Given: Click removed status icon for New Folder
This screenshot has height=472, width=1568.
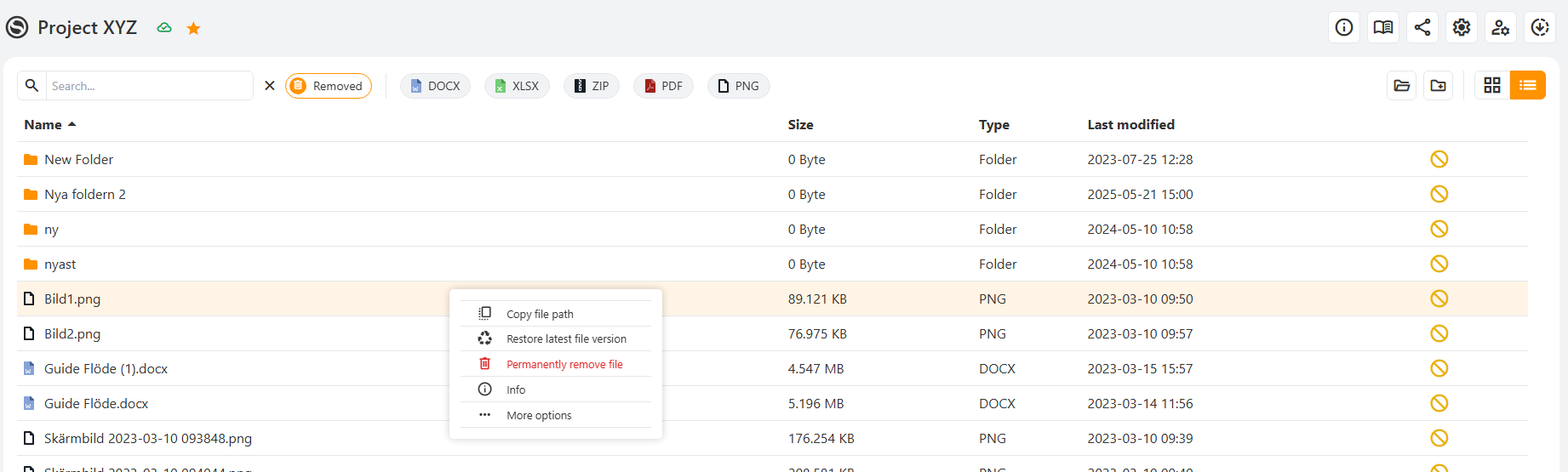Looking at the screenshot, I should click(1439, 159).
